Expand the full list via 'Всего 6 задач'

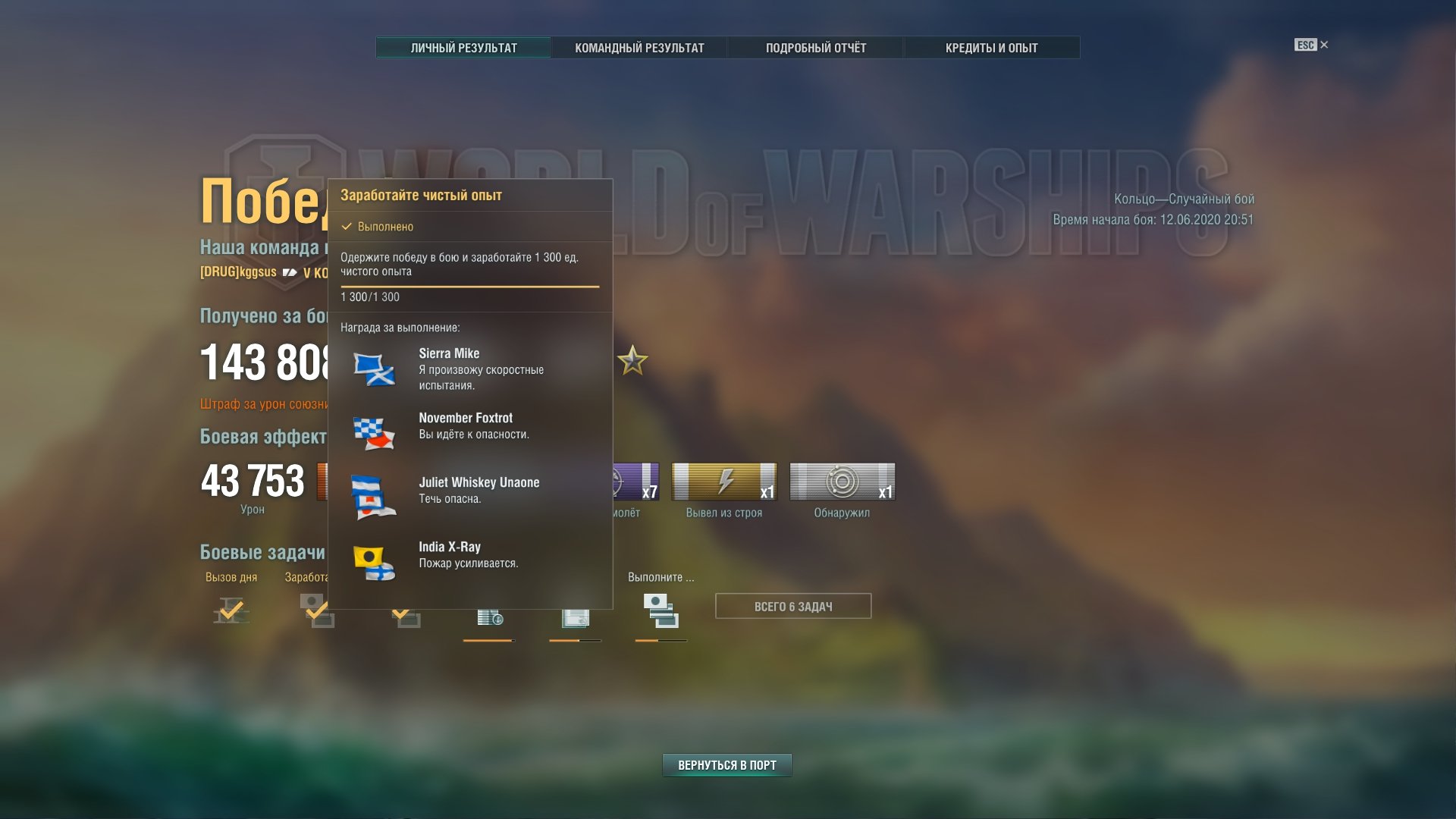793,607
